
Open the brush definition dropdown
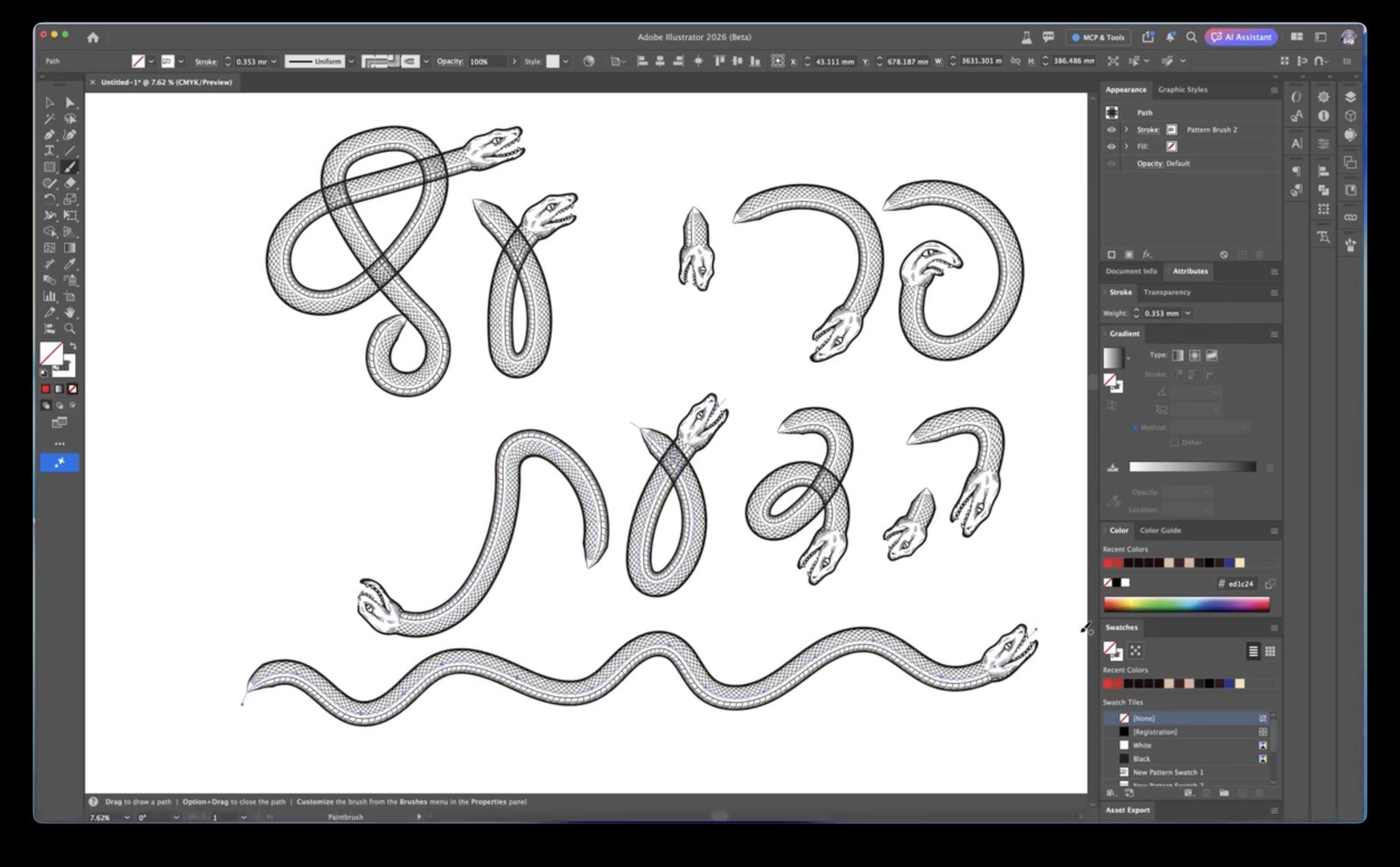coord(426,61)
